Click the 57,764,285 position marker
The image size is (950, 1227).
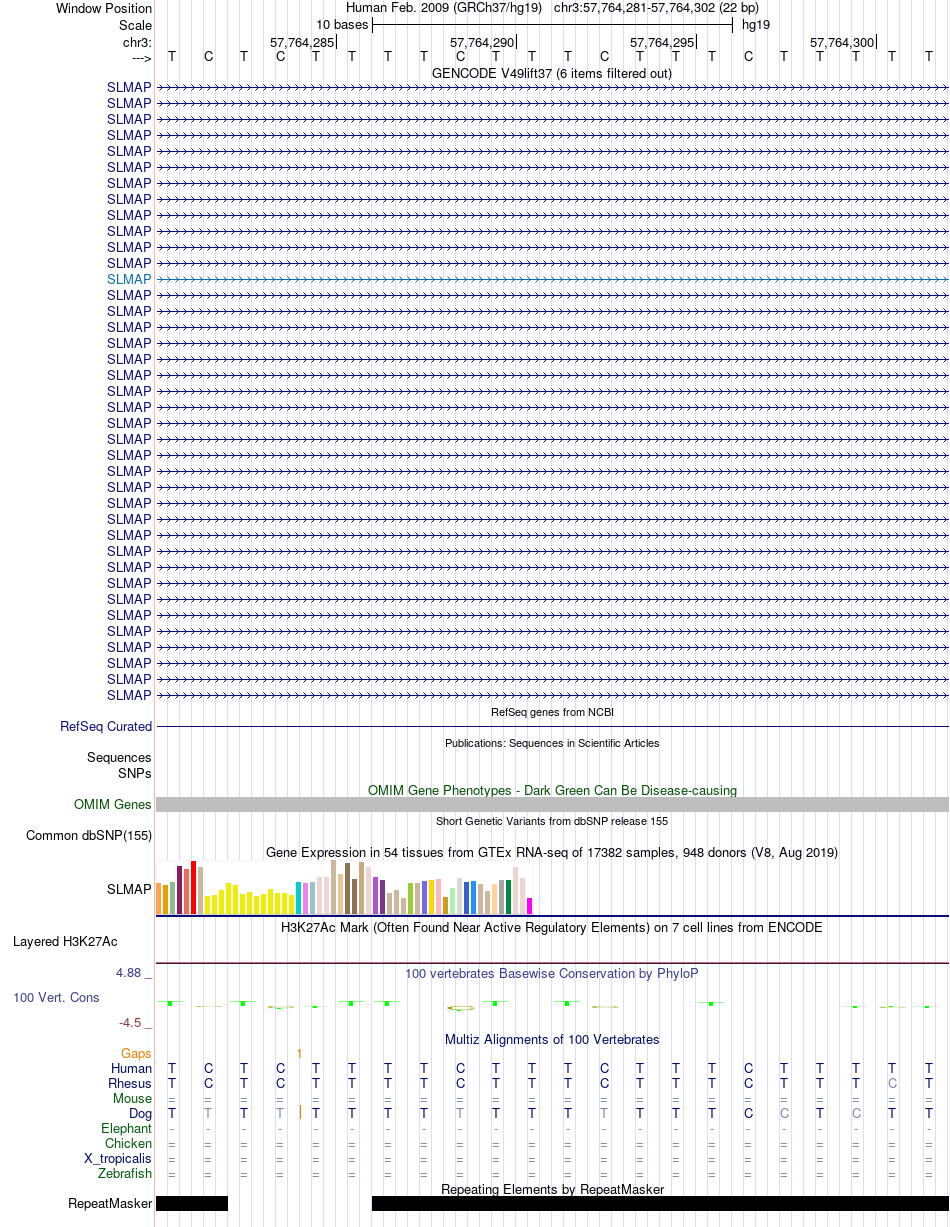click(x=302, y=43)
